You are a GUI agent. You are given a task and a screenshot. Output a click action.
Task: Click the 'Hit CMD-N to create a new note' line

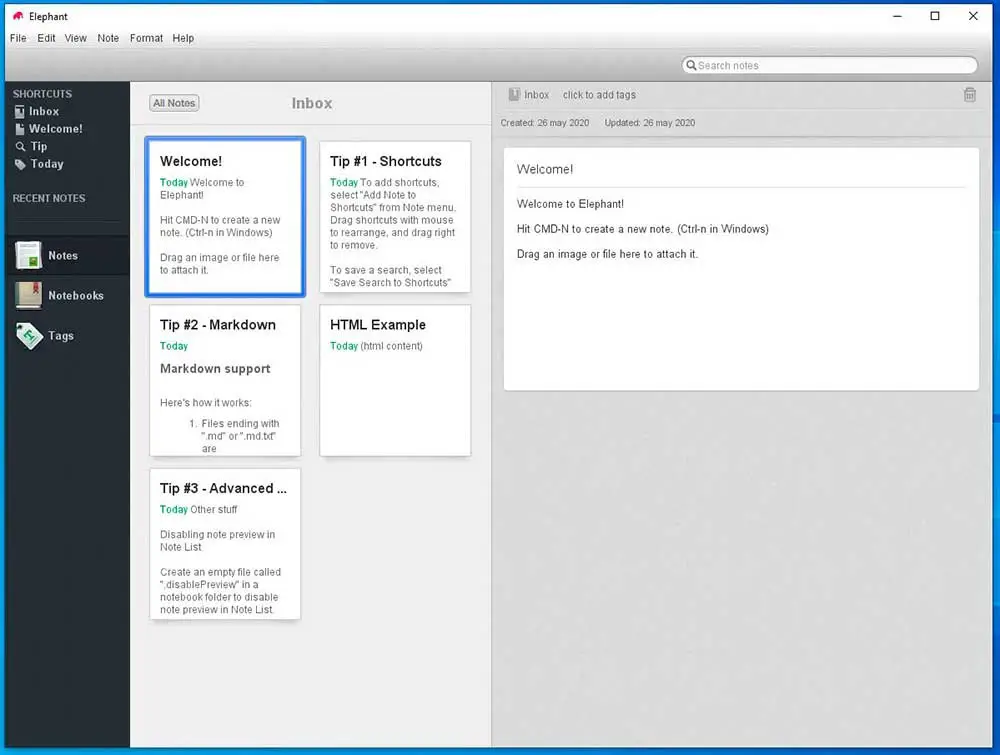point(642,229)
